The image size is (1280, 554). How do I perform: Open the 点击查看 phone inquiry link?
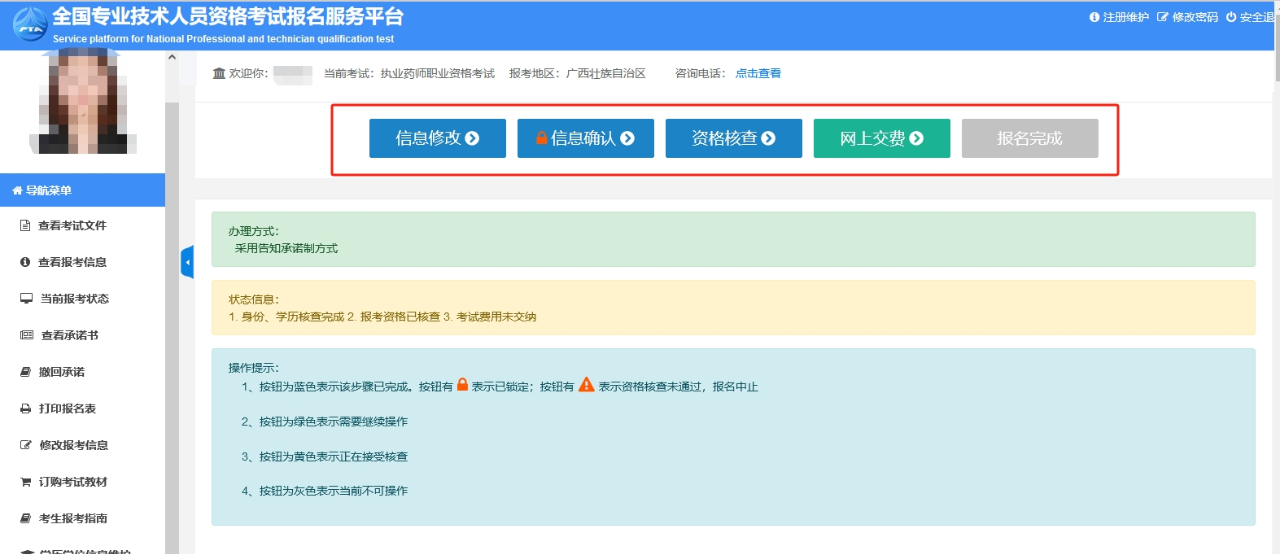coord(758,73)
